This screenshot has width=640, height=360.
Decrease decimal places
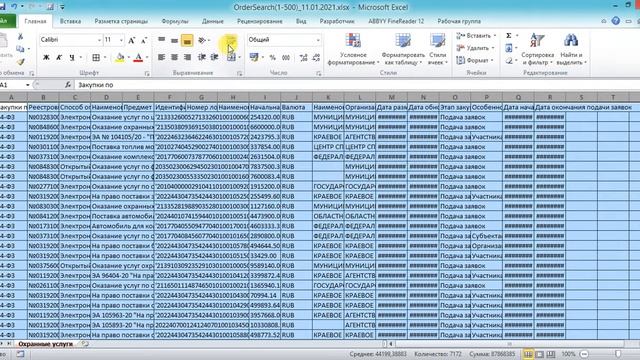click(x=316, y=58)
